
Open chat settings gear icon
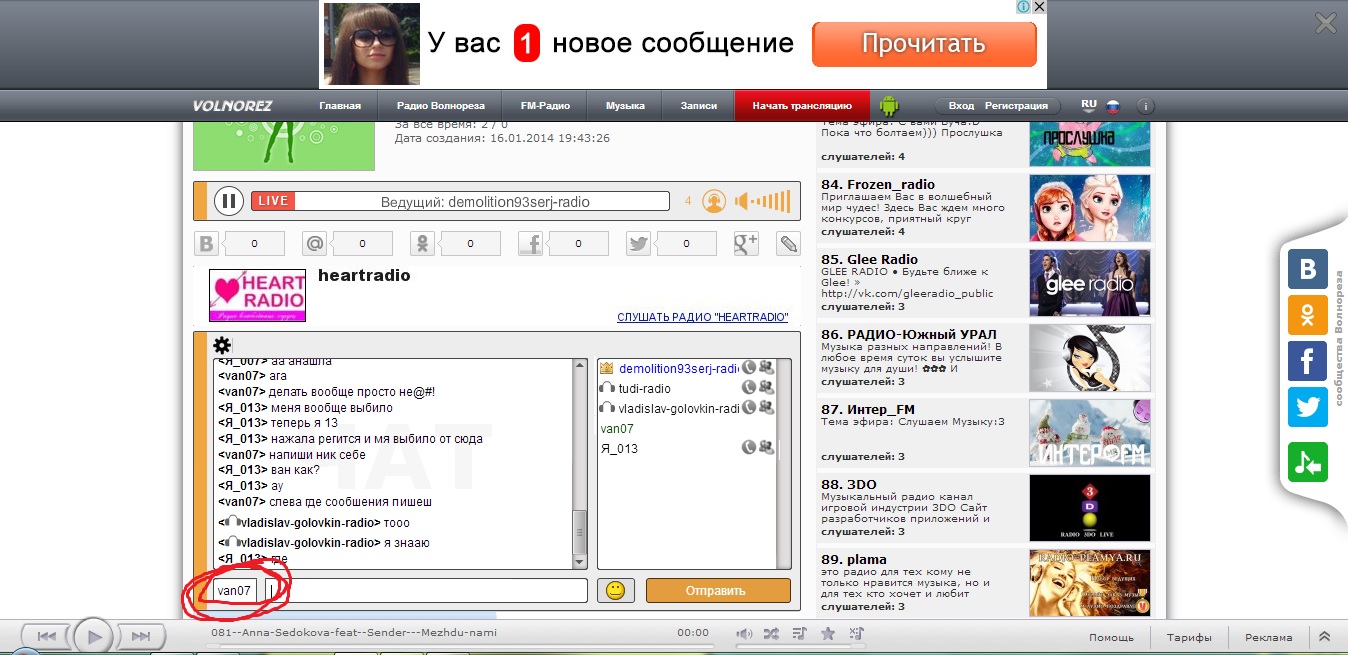pyautogui.click(x=222, y=345)
